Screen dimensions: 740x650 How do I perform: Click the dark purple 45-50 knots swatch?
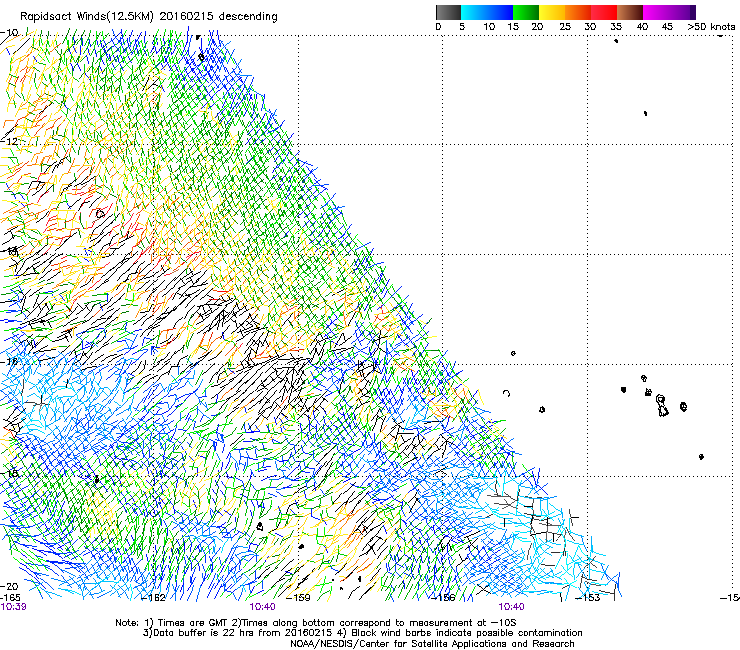682,12
